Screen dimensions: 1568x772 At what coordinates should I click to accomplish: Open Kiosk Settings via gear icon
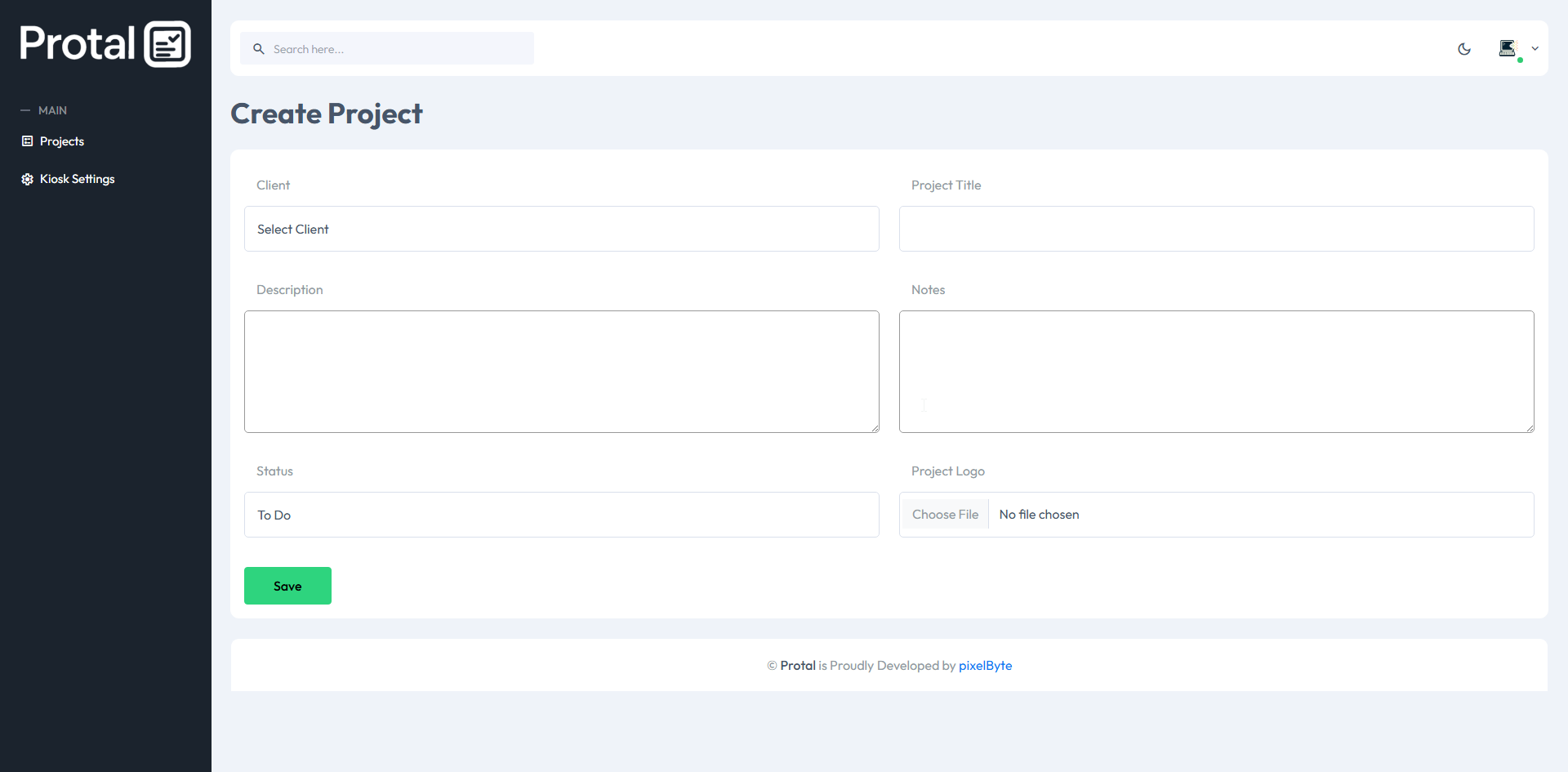(27, 179)
